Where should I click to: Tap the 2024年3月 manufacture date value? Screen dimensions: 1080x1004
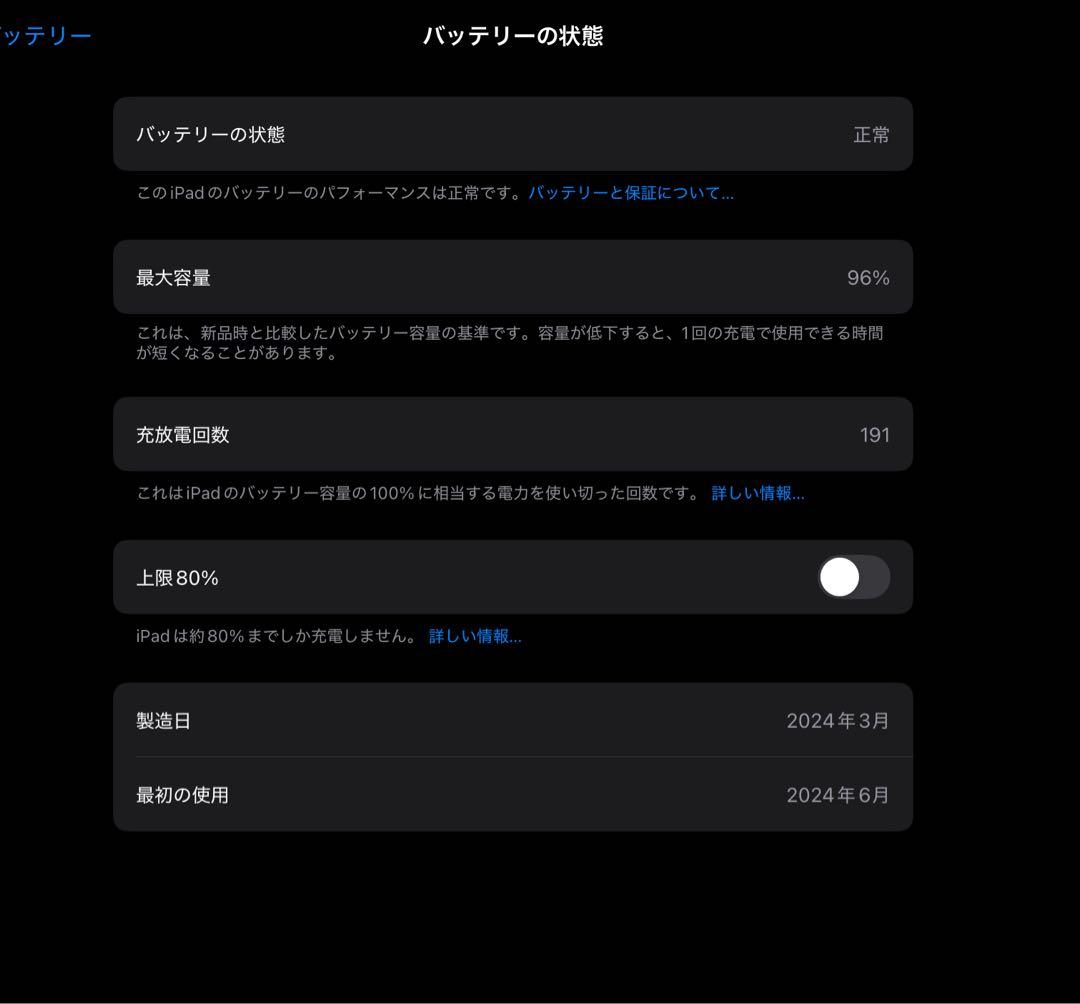pos(838,720)
